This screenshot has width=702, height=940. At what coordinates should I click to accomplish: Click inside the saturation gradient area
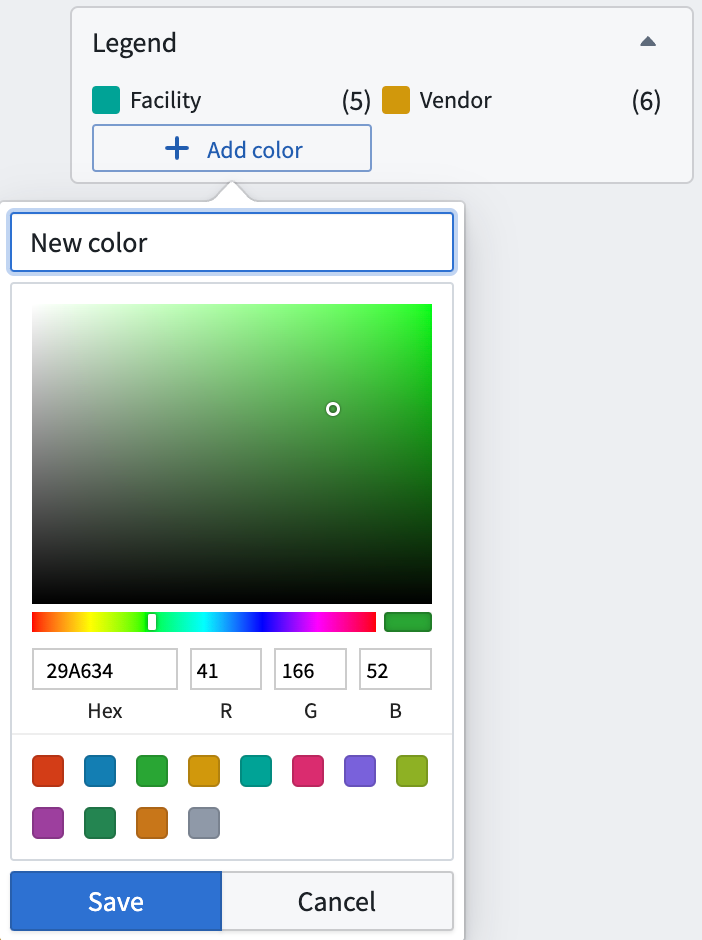pyautogui.click(x=232, y=453)
